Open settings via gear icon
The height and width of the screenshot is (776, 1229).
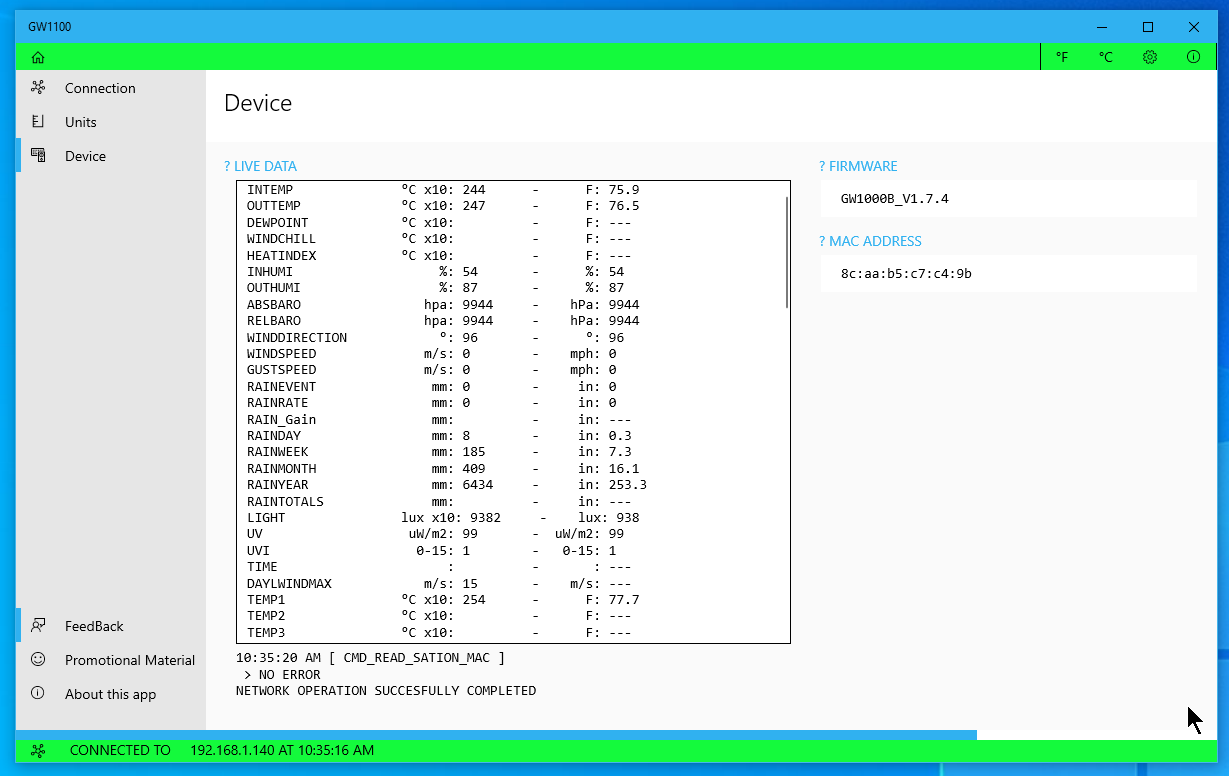pyautogui.click(x=1150, y=57)
